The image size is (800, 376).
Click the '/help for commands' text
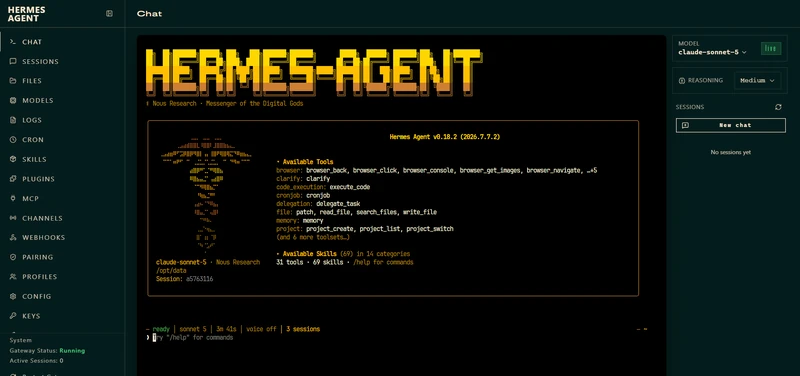tap(383, 262)
